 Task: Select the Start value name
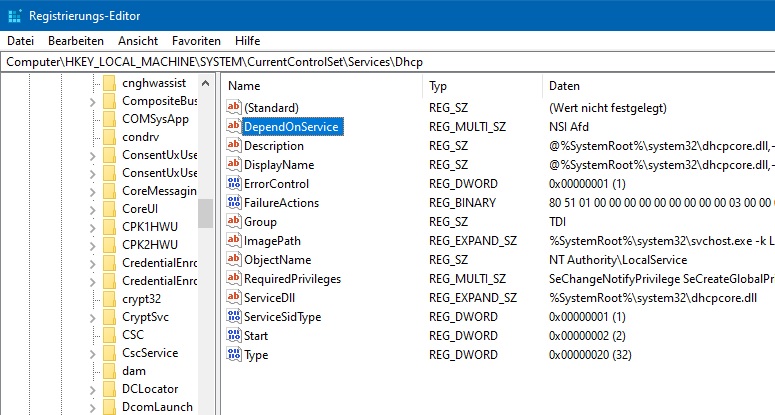click(x=256, y=335)
